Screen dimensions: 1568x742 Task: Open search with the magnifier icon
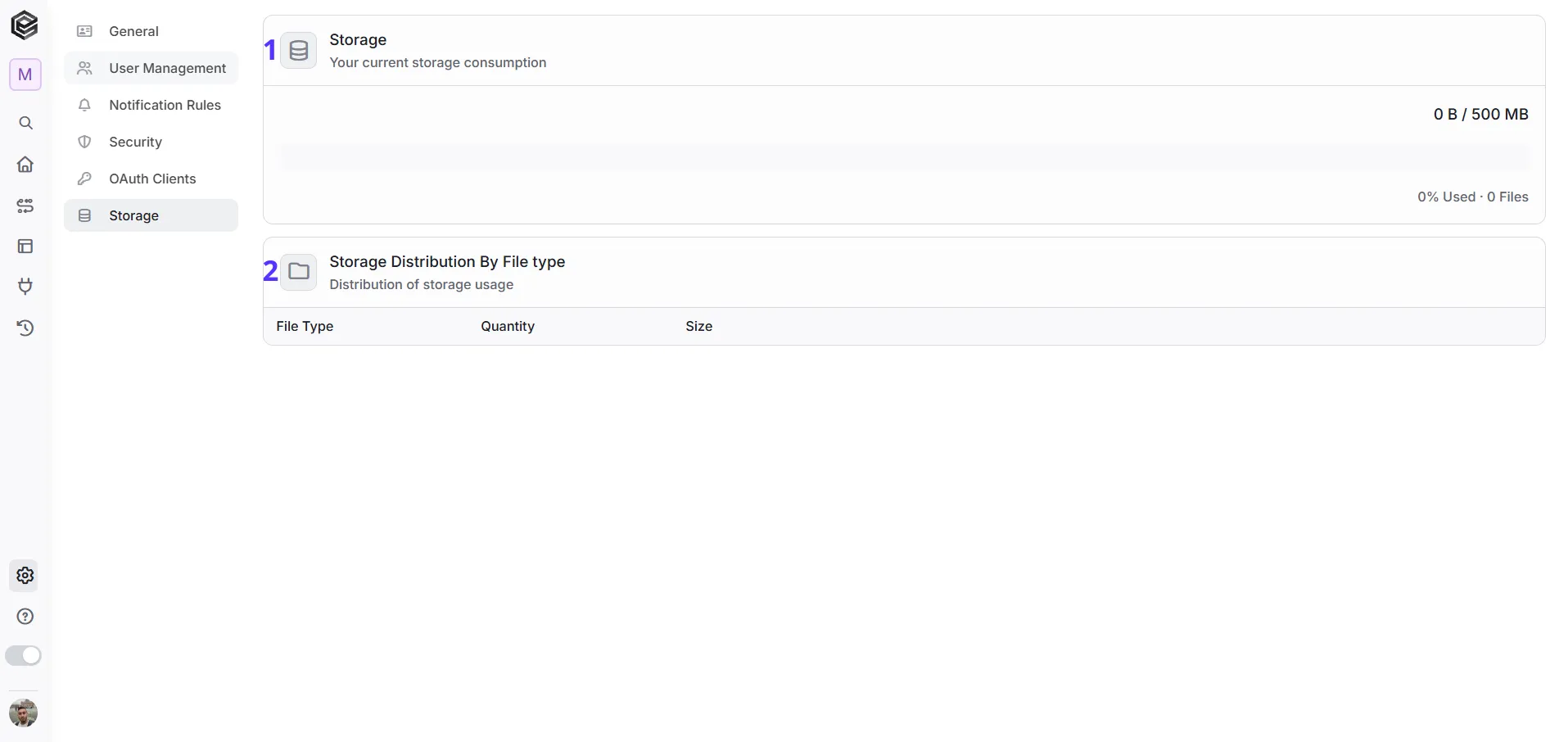tap(25, 123)
